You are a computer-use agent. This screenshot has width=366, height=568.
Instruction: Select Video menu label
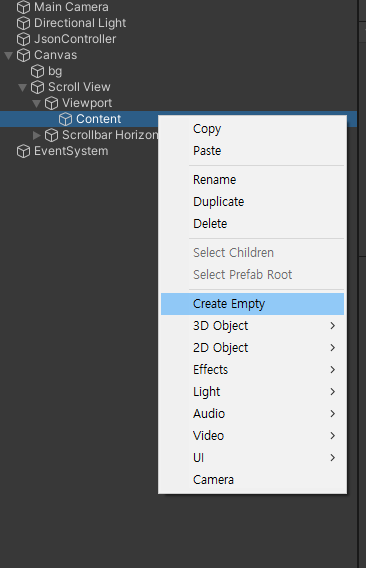(208, 436)
